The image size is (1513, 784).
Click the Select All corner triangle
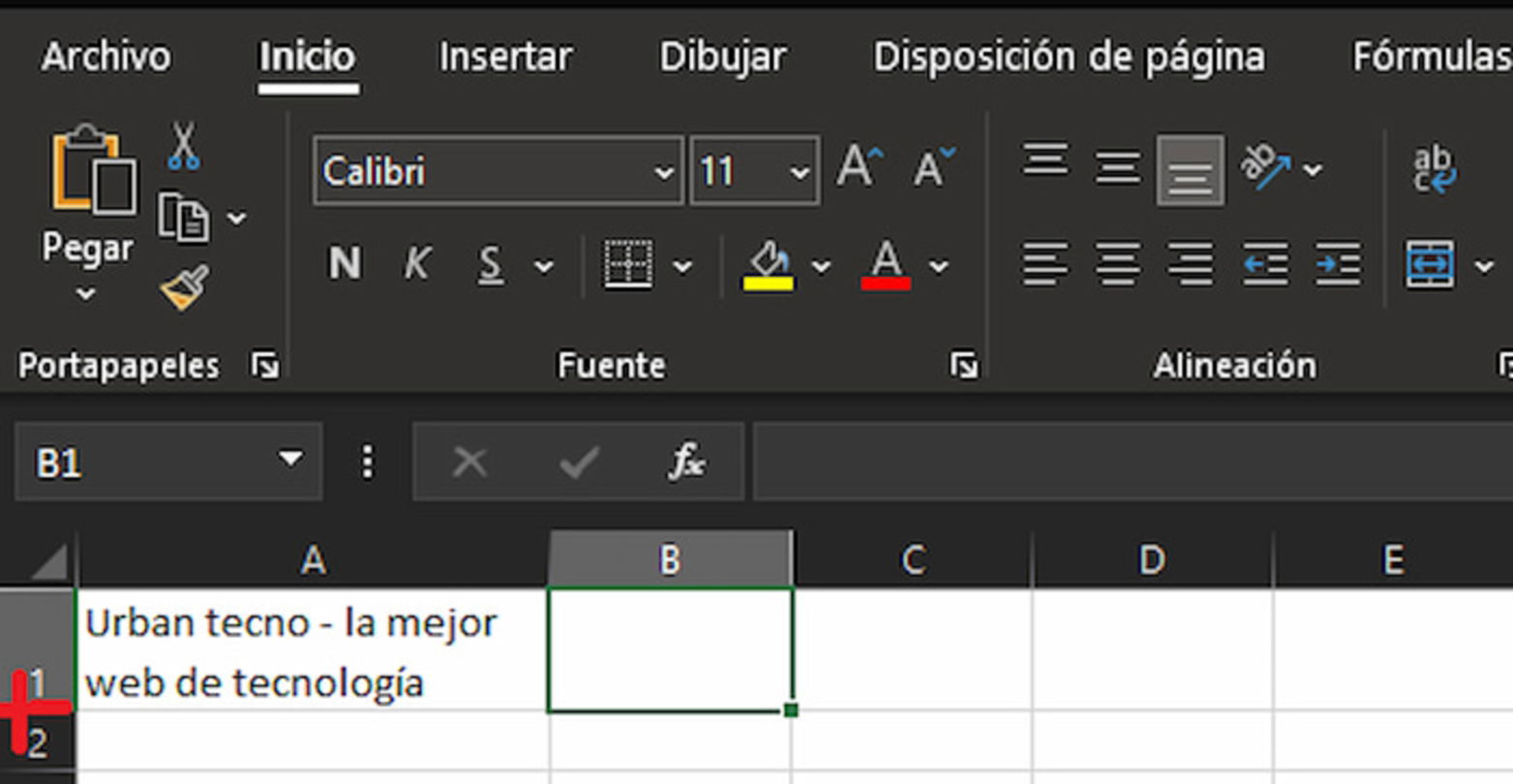click(x=48, y=561)
